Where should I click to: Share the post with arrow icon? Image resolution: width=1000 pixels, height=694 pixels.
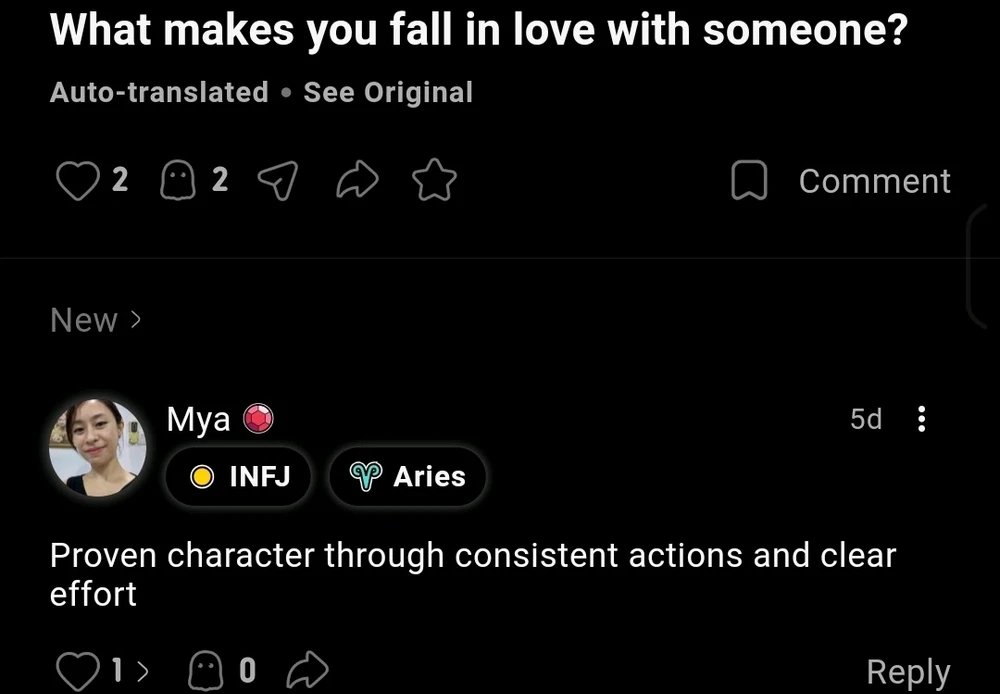(x=357, y=181)
